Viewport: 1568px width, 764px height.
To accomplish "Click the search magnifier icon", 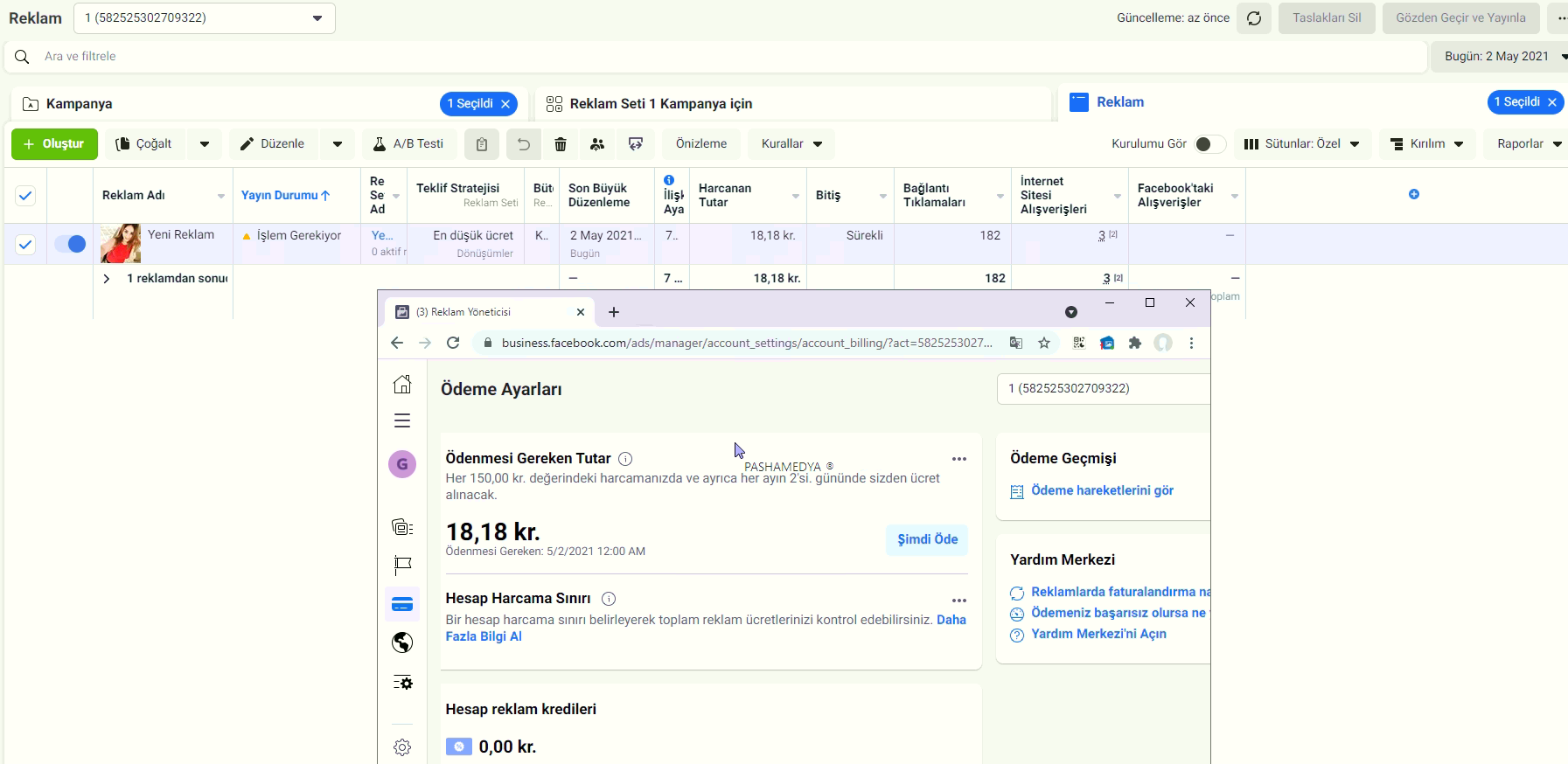I will coord(23,57).
